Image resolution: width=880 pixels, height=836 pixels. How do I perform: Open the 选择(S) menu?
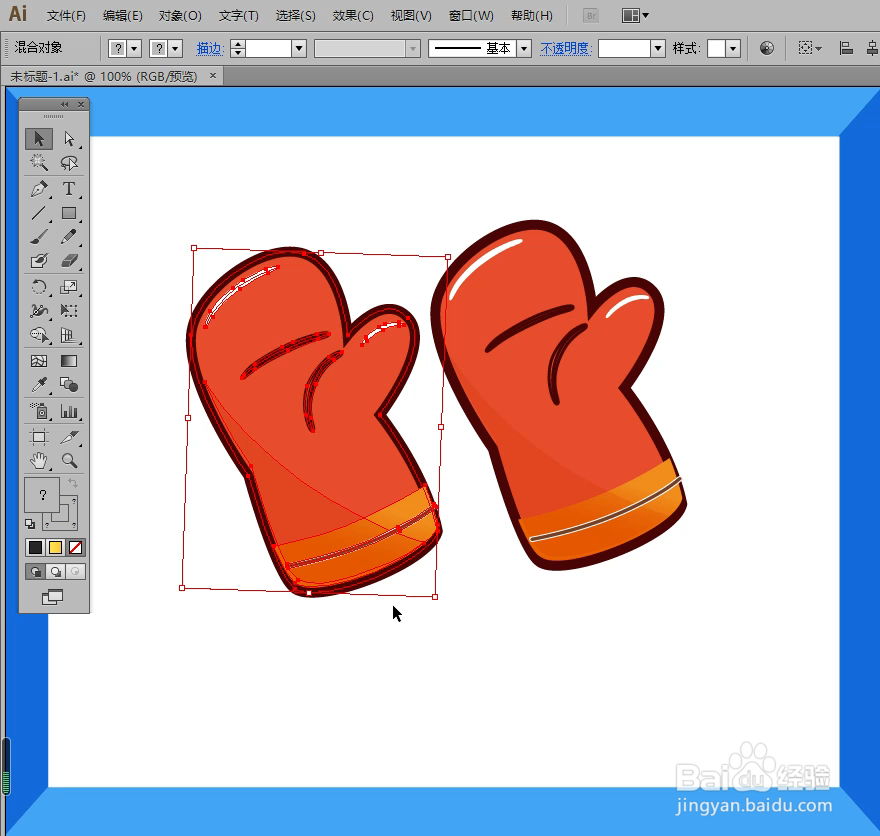(x=295, y=16)
